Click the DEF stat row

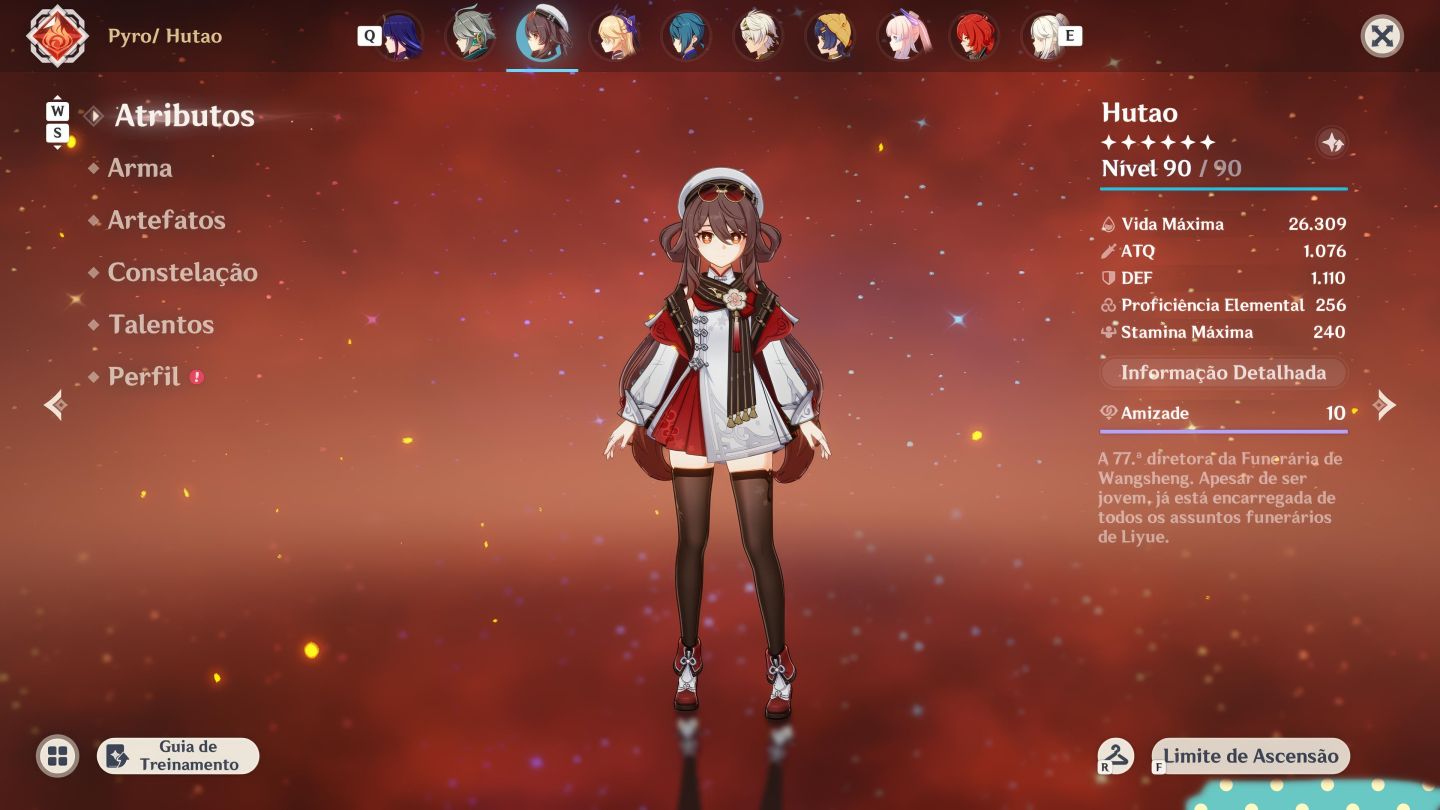(1223, 278)
